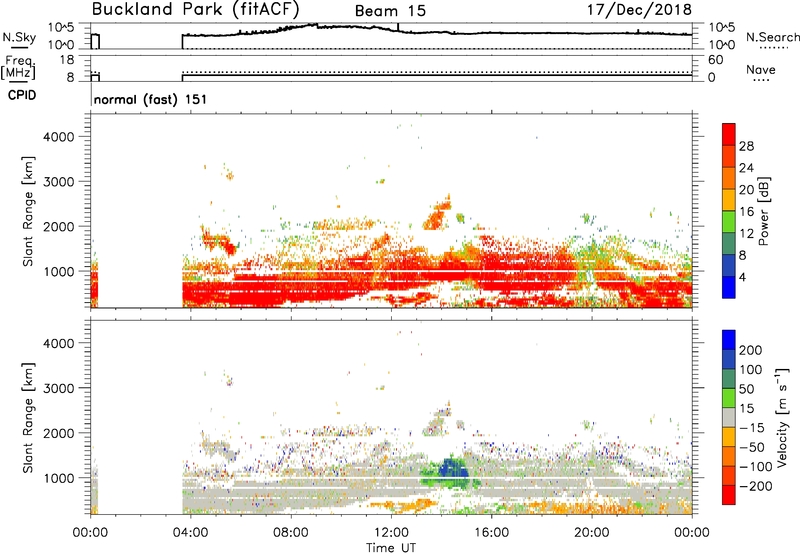Screen dimensions: 800x554
Task: Click the 'Time UT' axis label
Action: 391,548
